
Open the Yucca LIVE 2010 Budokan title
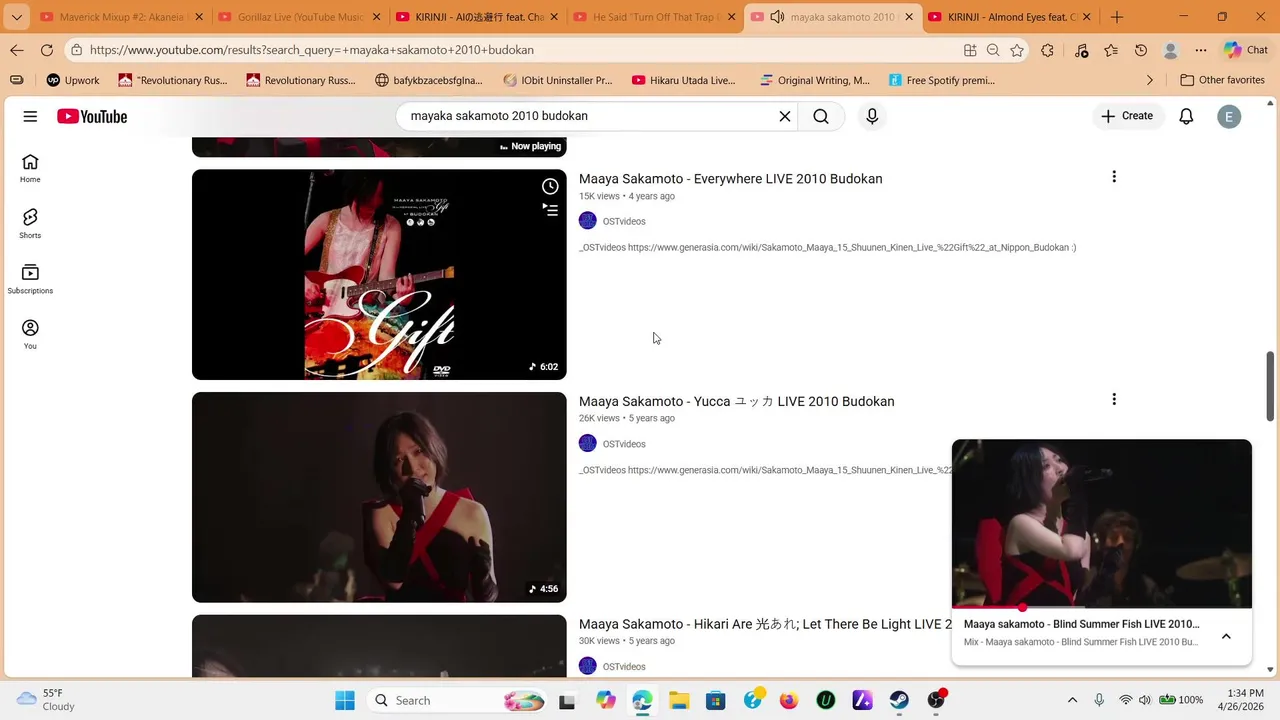(x=736, y=401)
